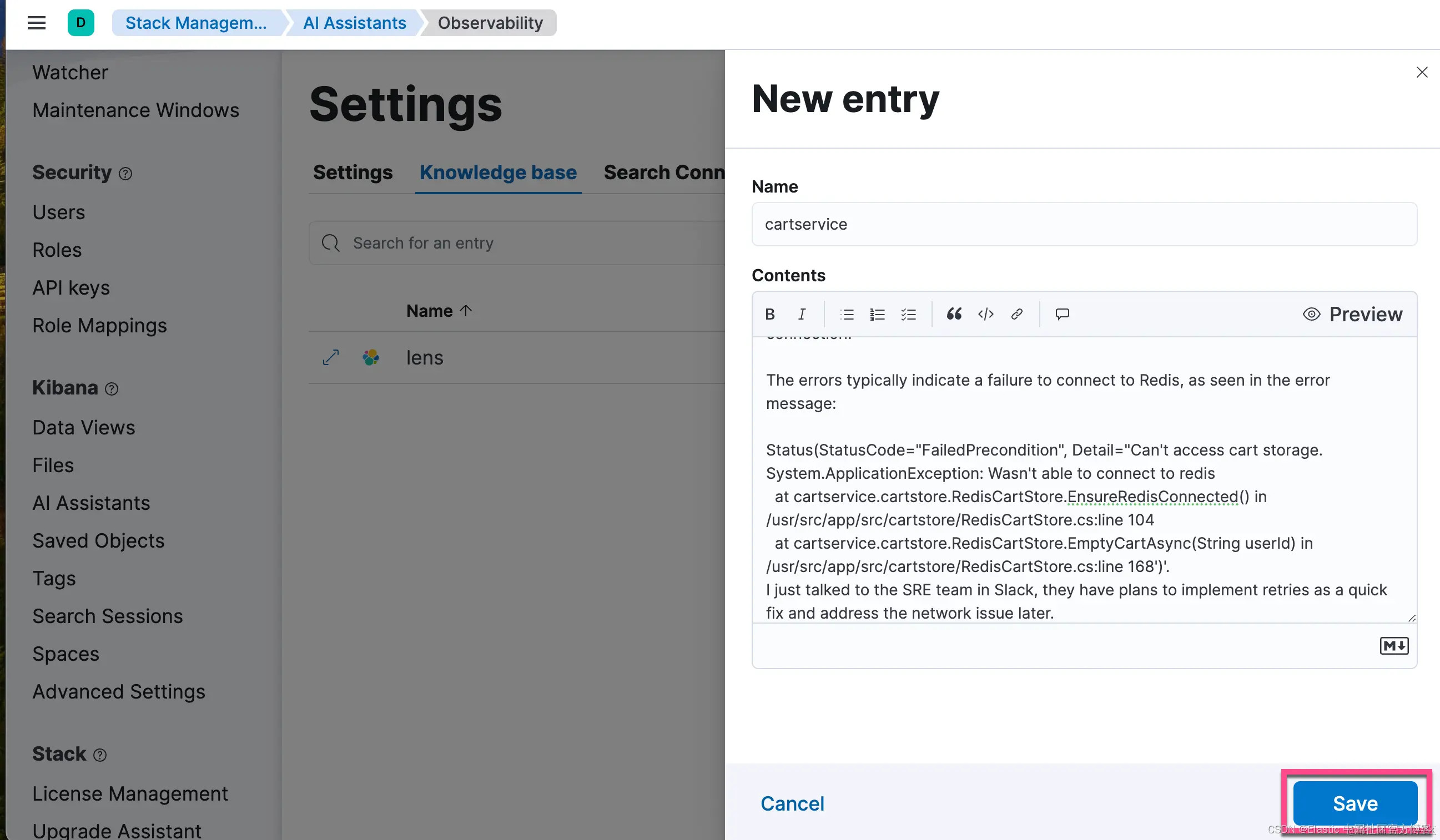The image size is (1440, 840).
Task: Open Markdown syntax help icon
Action: 1394,646
